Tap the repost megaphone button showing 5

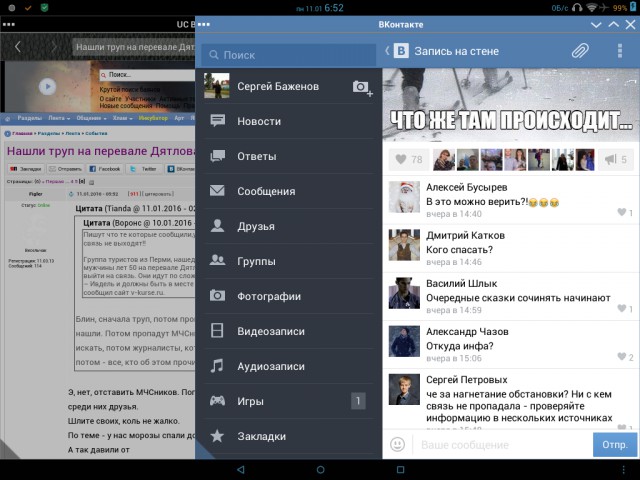click(x=616, y=160)
